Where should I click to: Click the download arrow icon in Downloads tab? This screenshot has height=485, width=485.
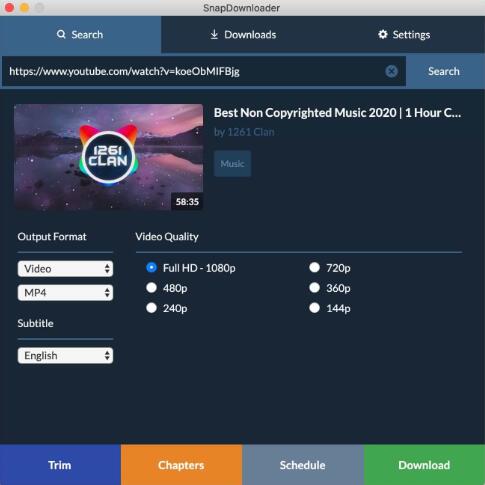214,34
